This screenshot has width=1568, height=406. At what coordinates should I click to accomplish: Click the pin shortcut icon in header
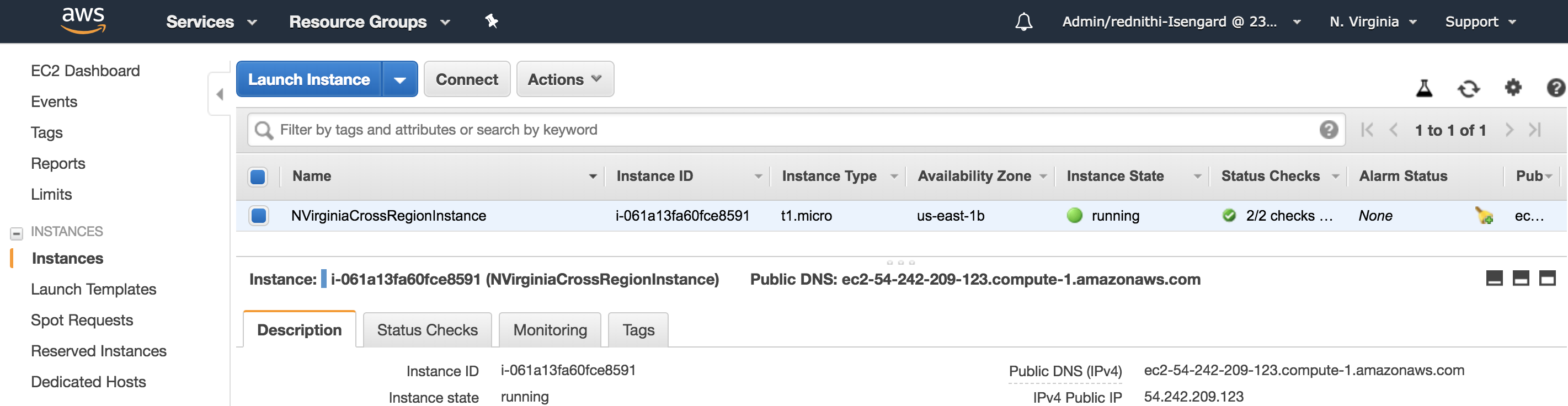tap(491, 22)
